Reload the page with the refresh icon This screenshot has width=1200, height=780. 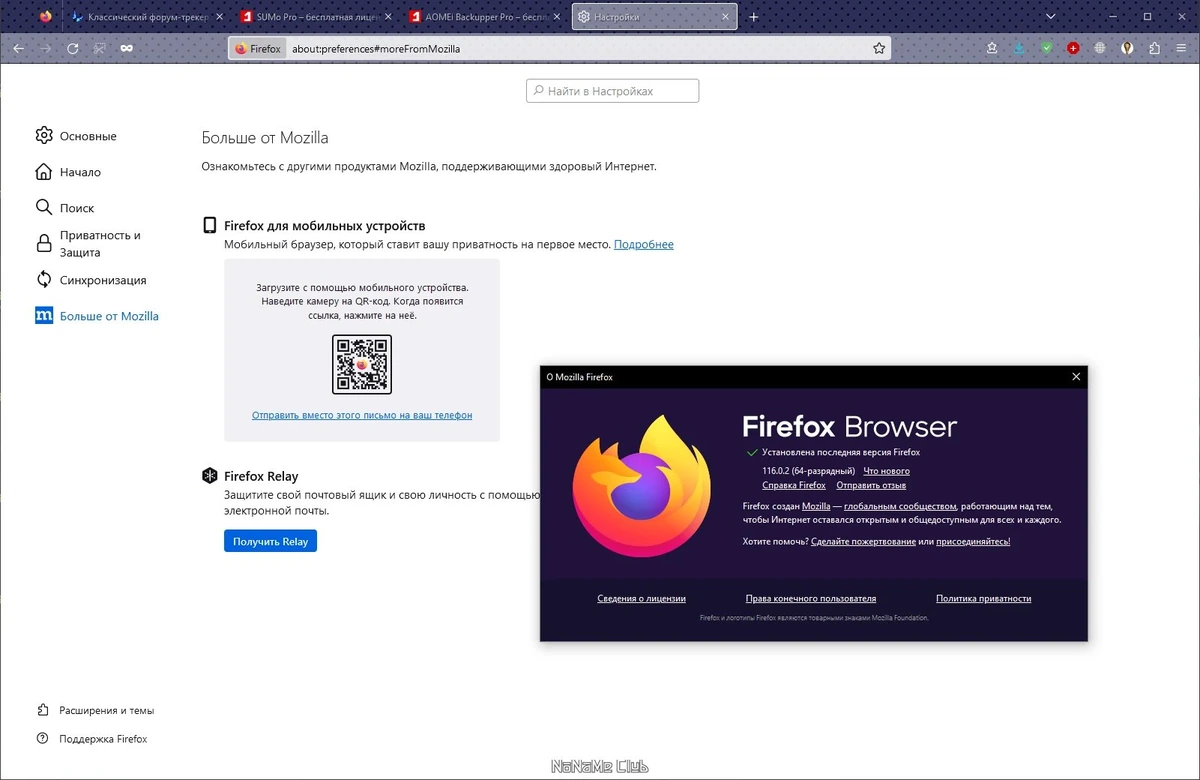click(x=73, y=48)
